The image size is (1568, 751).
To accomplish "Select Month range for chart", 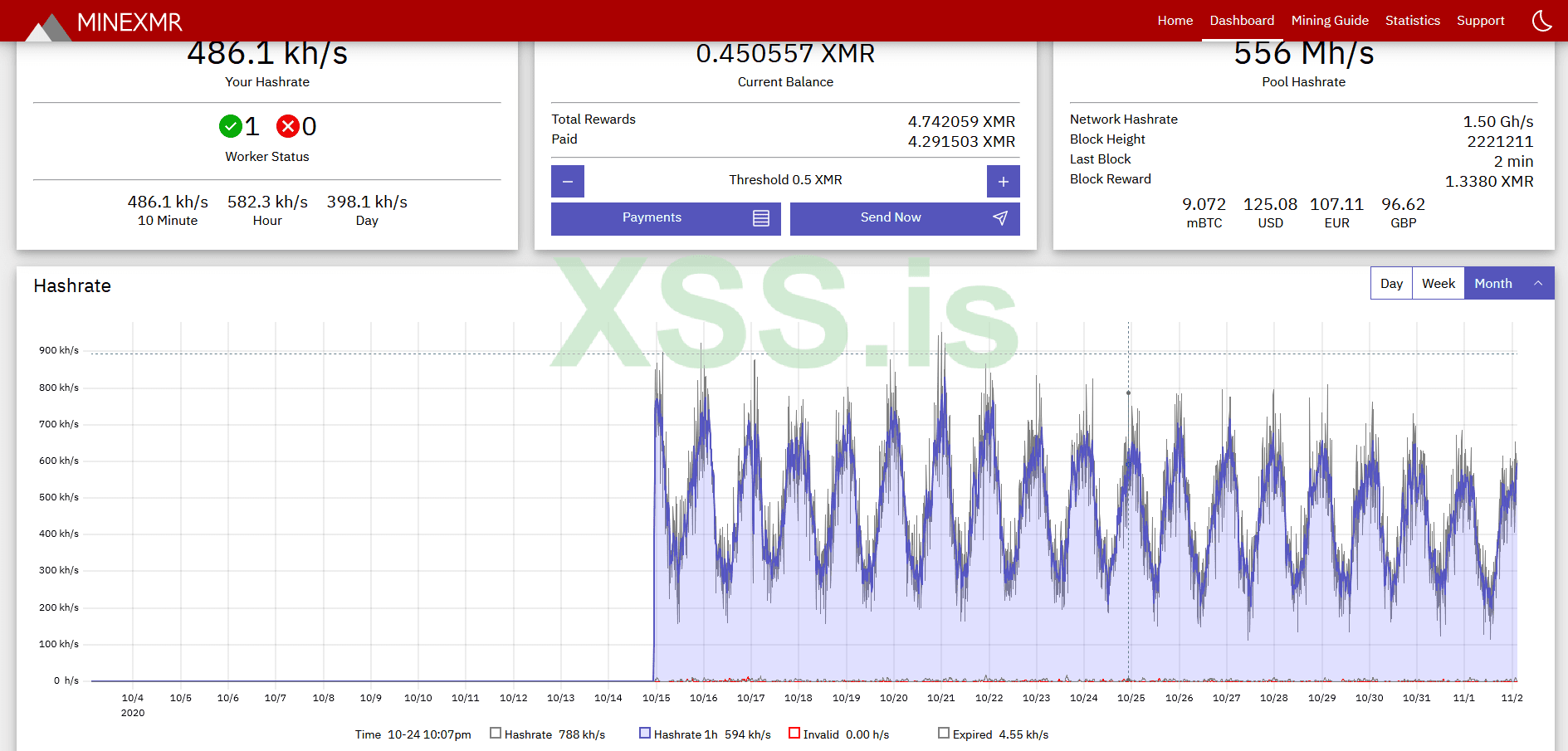I will [1493, 284].
